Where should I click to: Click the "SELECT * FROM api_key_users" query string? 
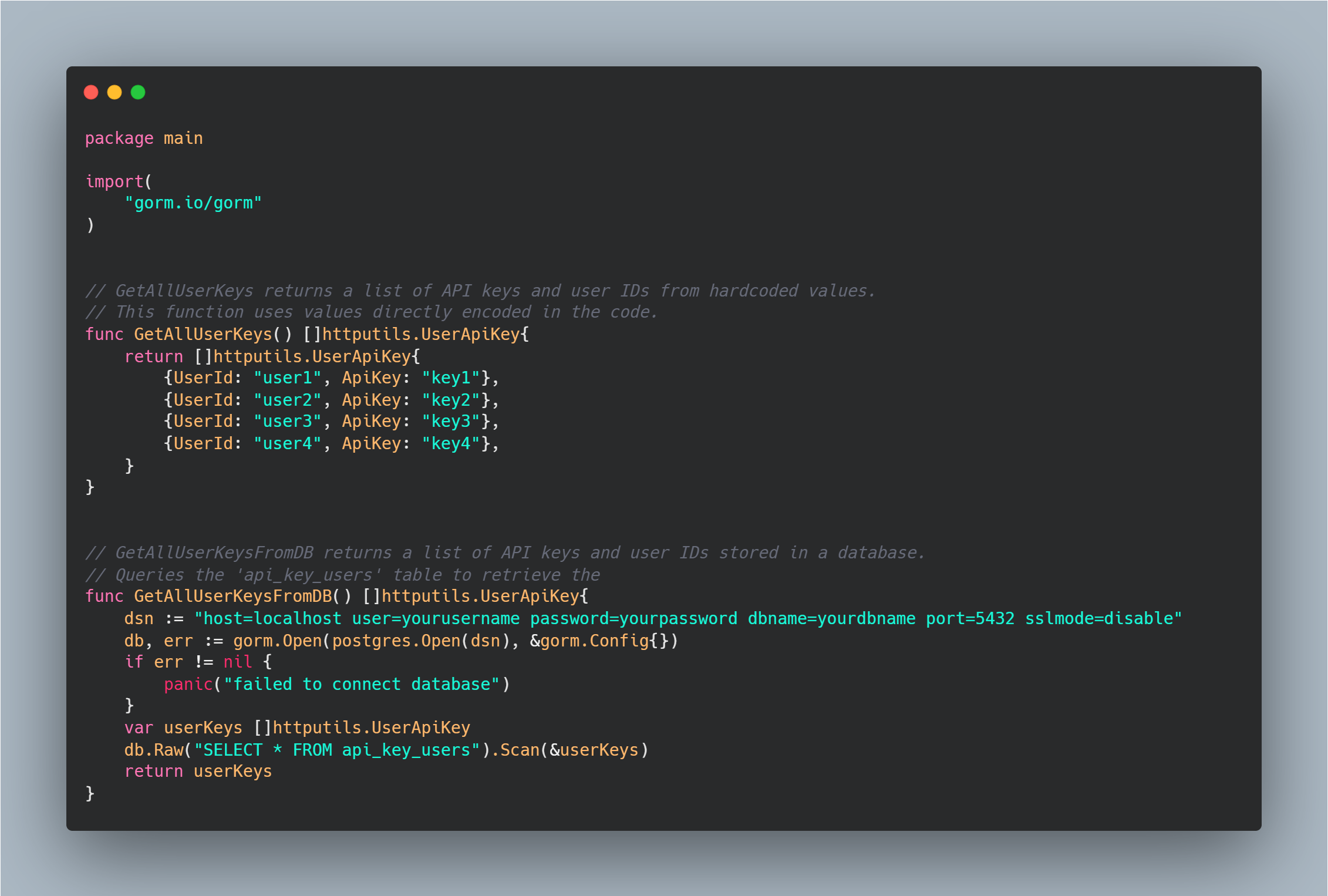pyautogui.click(x=337, y=750)
